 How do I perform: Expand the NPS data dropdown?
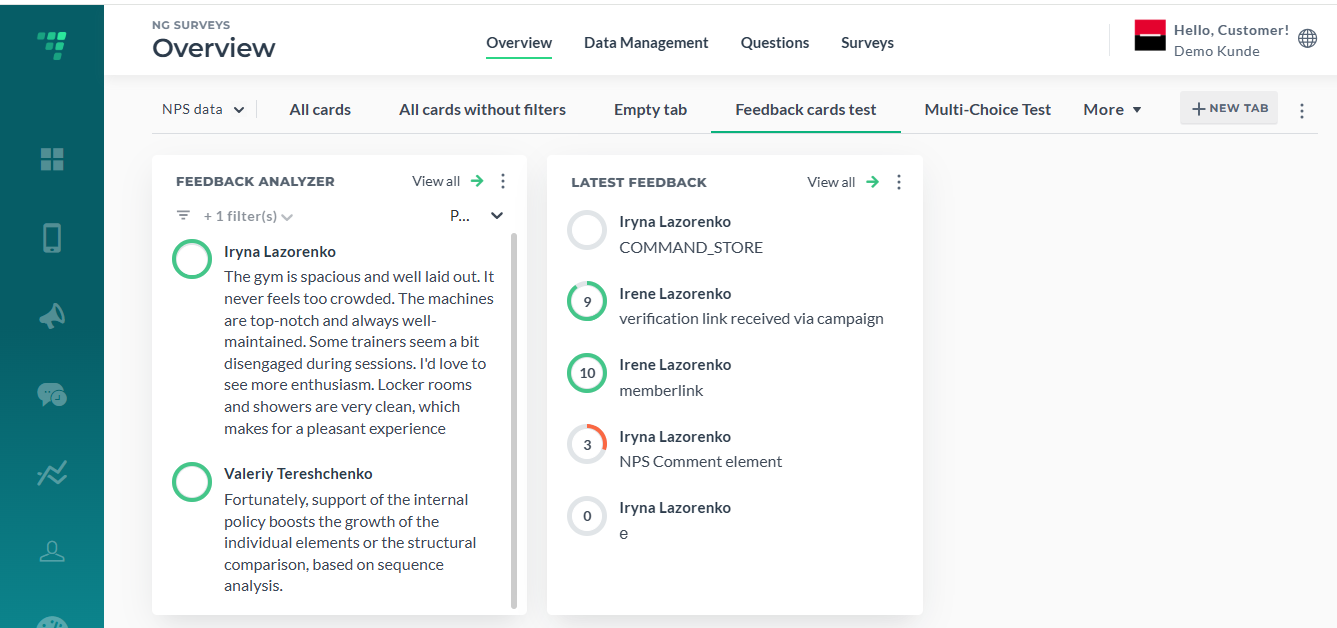pyautogui.click(x=203, y=110)
